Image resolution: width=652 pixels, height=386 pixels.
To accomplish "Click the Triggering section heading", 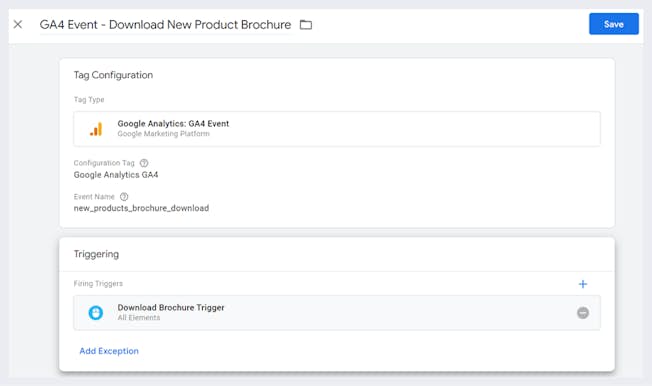I will click(x=96, y=254).
